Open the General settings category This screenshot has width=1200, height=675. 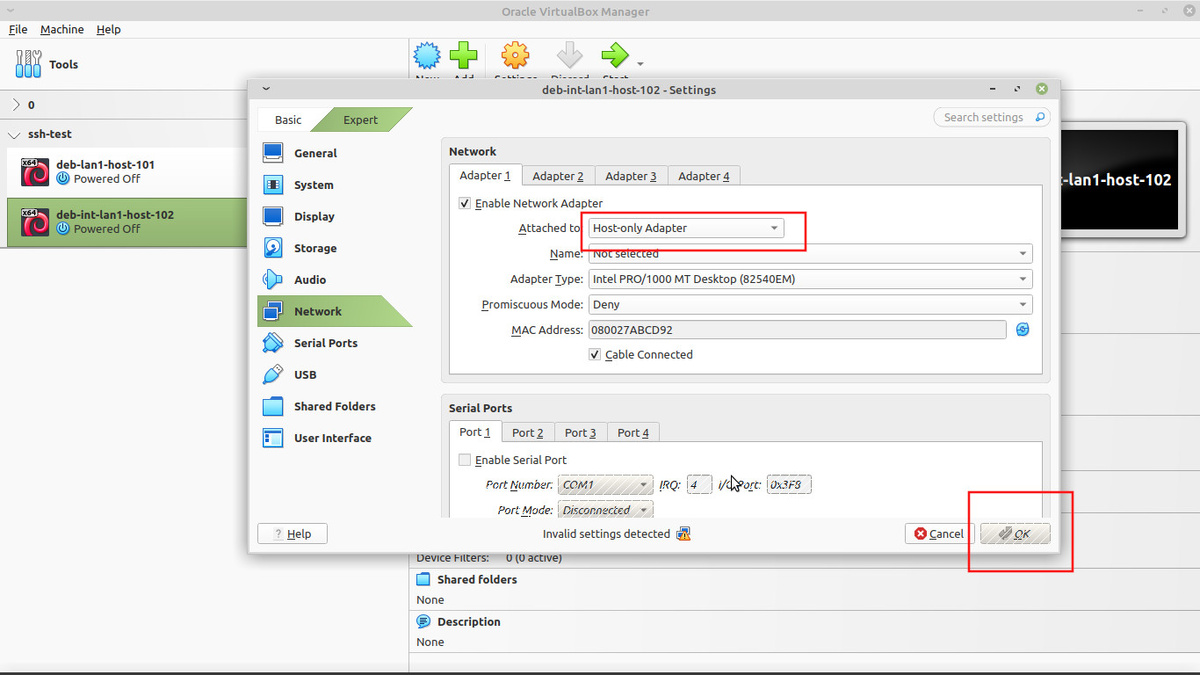click(334, 153)
